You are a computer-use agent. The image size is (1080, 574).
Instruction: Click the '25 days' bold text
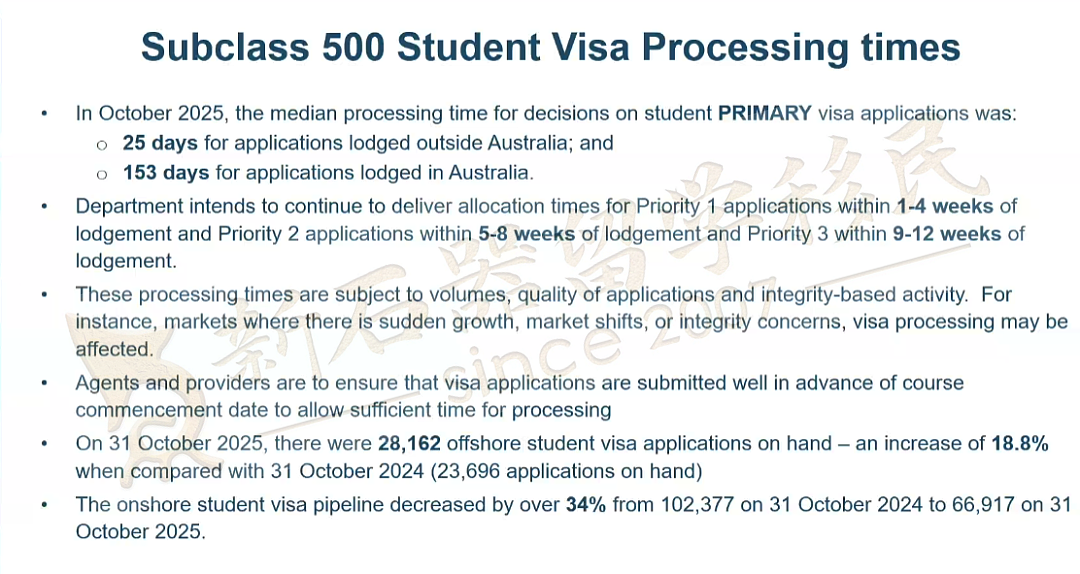(x=160, y=143)
